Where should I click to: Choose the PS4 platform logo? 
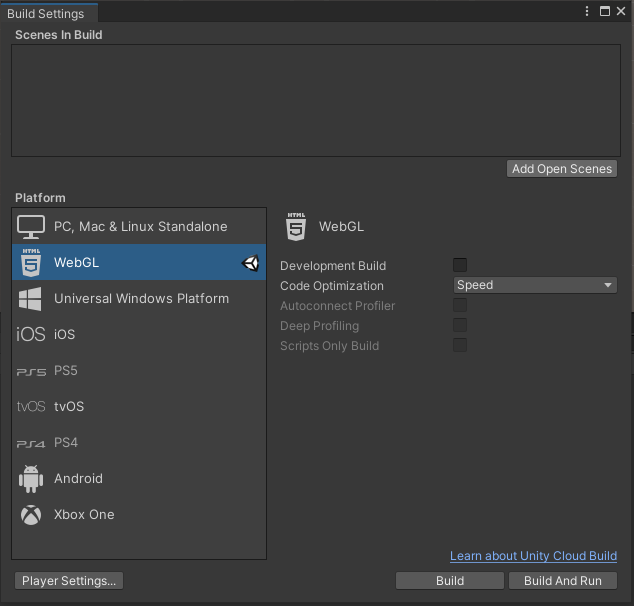pyautogui.click(x=31, y=444)
